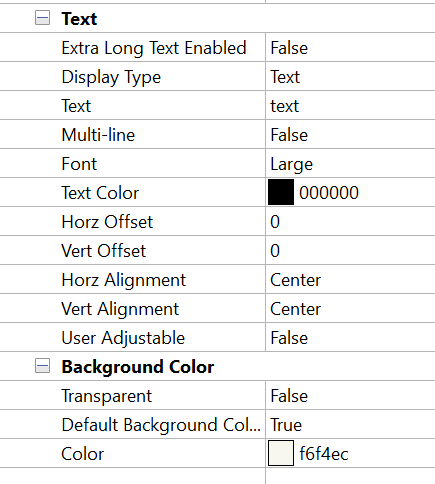Select Default Background Color True value
Viewport: 435px width, 484px height.
coord(350,424)
